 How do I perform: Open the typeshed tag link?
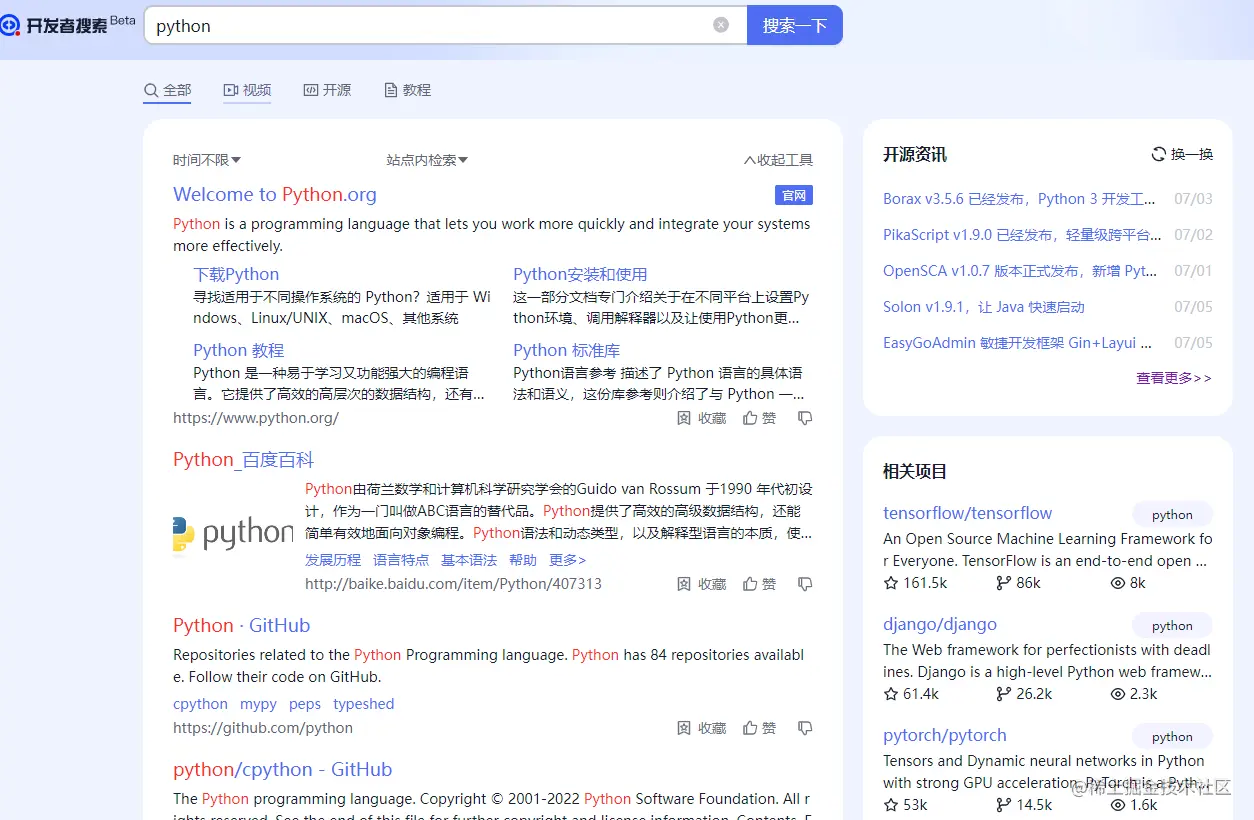coord(364,704)
